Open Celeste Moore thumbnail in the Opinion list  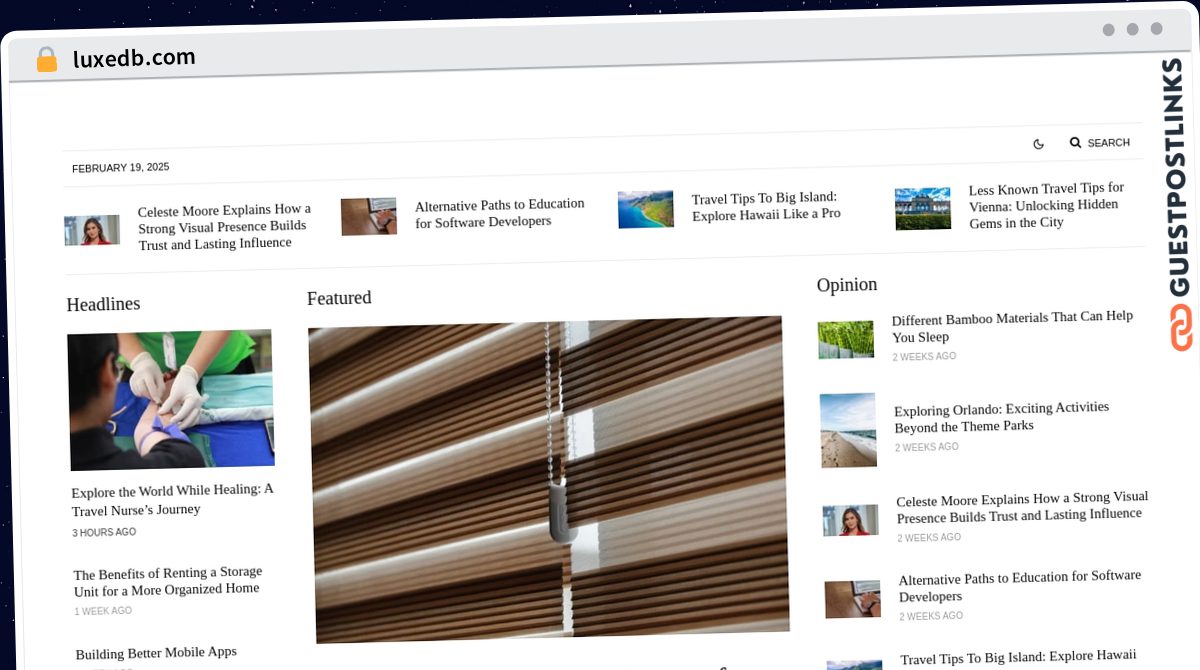(851, 520)
